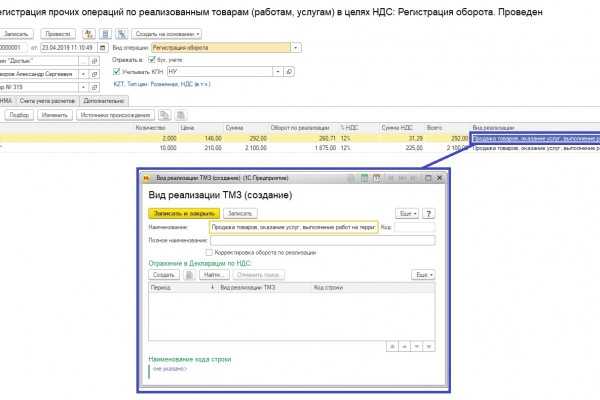This screenshot has height=400, width=600.
Task: Click the open icon beside the "Достык" organization field
Action: point(95,61)
